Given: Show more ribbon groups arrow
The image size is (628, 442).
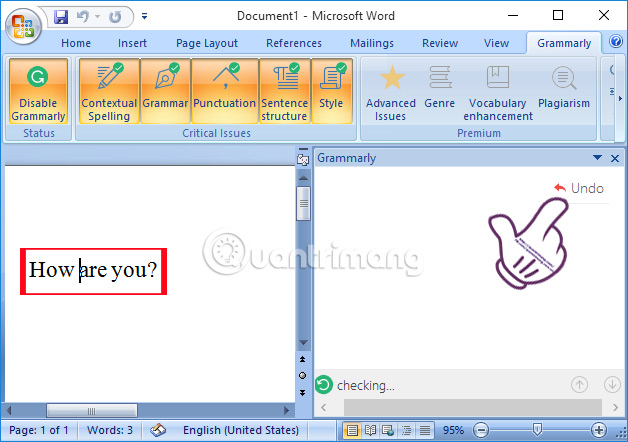Looking at the screenshot, I should [x=620, y=98].
